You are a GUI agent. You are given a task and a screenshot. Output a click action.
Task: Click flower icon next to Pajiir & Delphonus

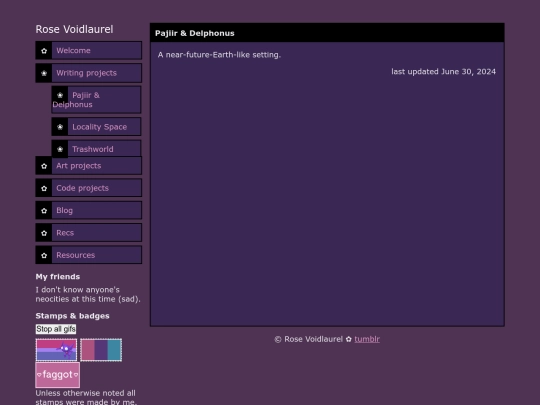point(60,95)
